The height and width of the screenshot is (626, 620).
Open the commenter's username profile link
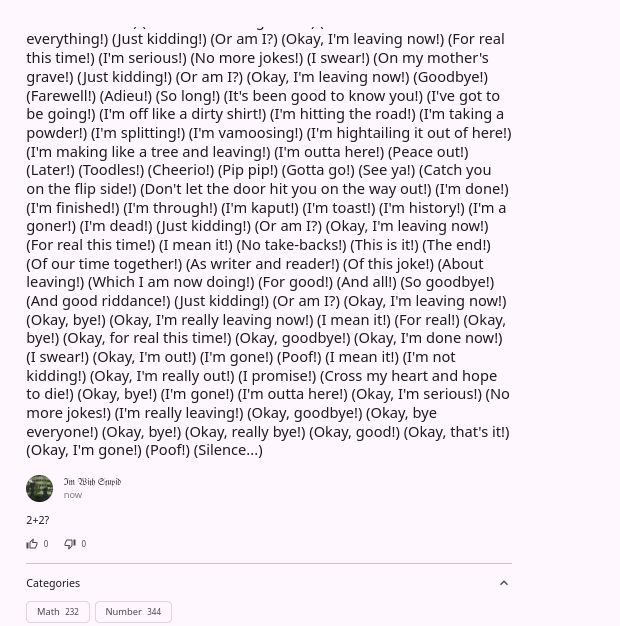[92, 482]
